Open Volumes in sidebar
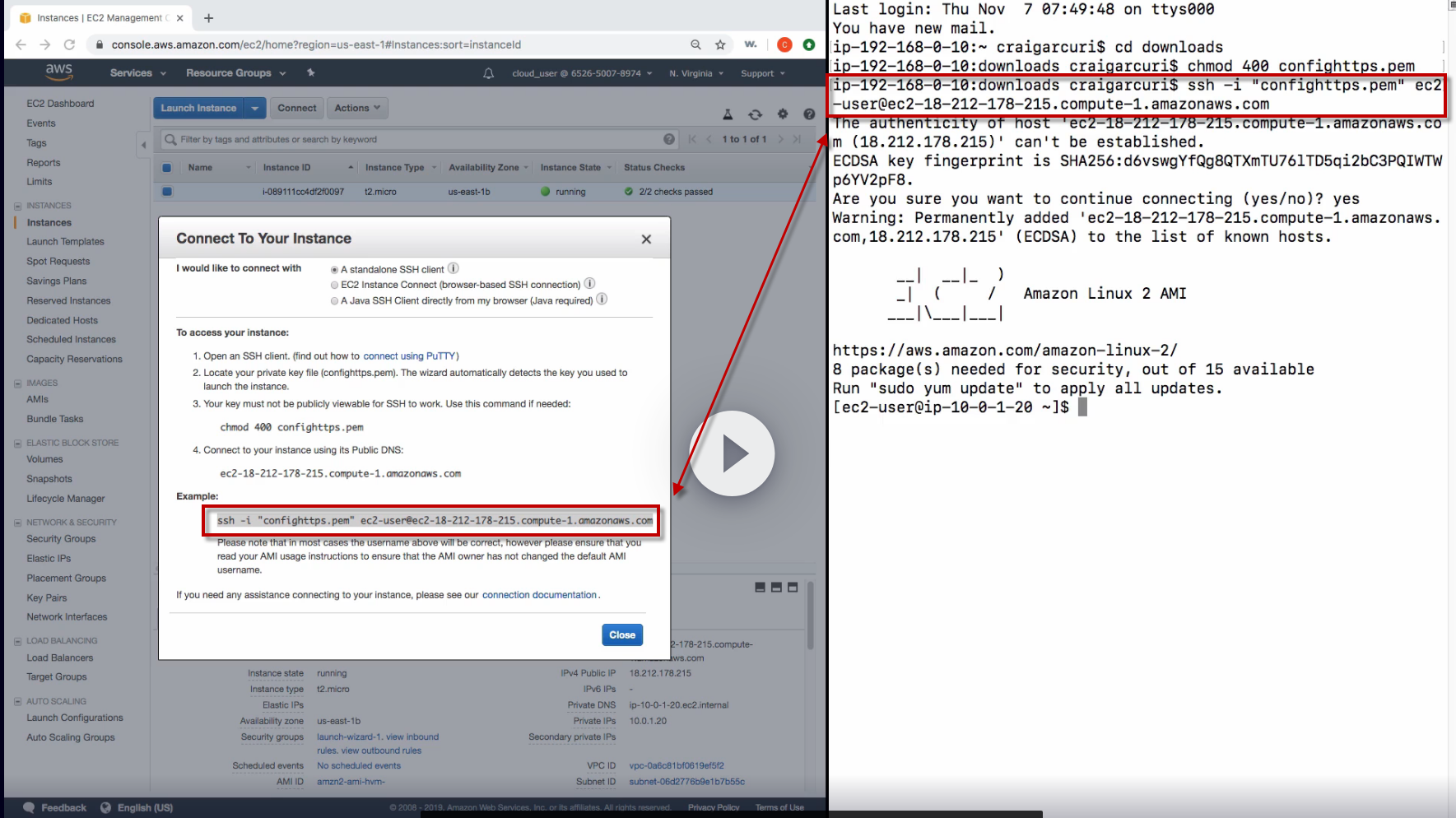The image size is (1456, 818). pos(44,459)
